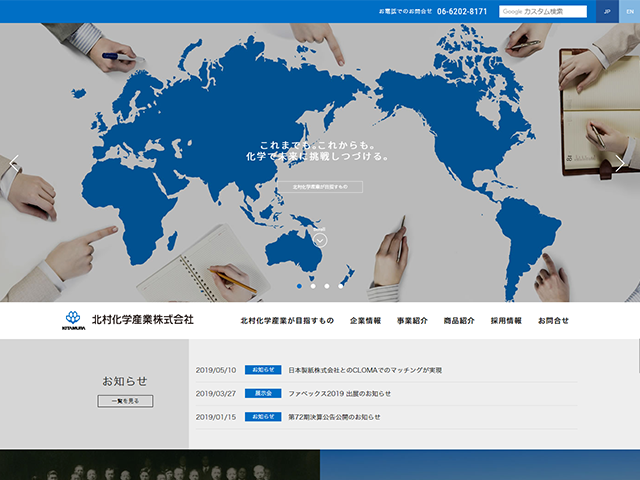Switch site language to JP
The height and width of the screenshot is (480, 640).
point(607,11)
